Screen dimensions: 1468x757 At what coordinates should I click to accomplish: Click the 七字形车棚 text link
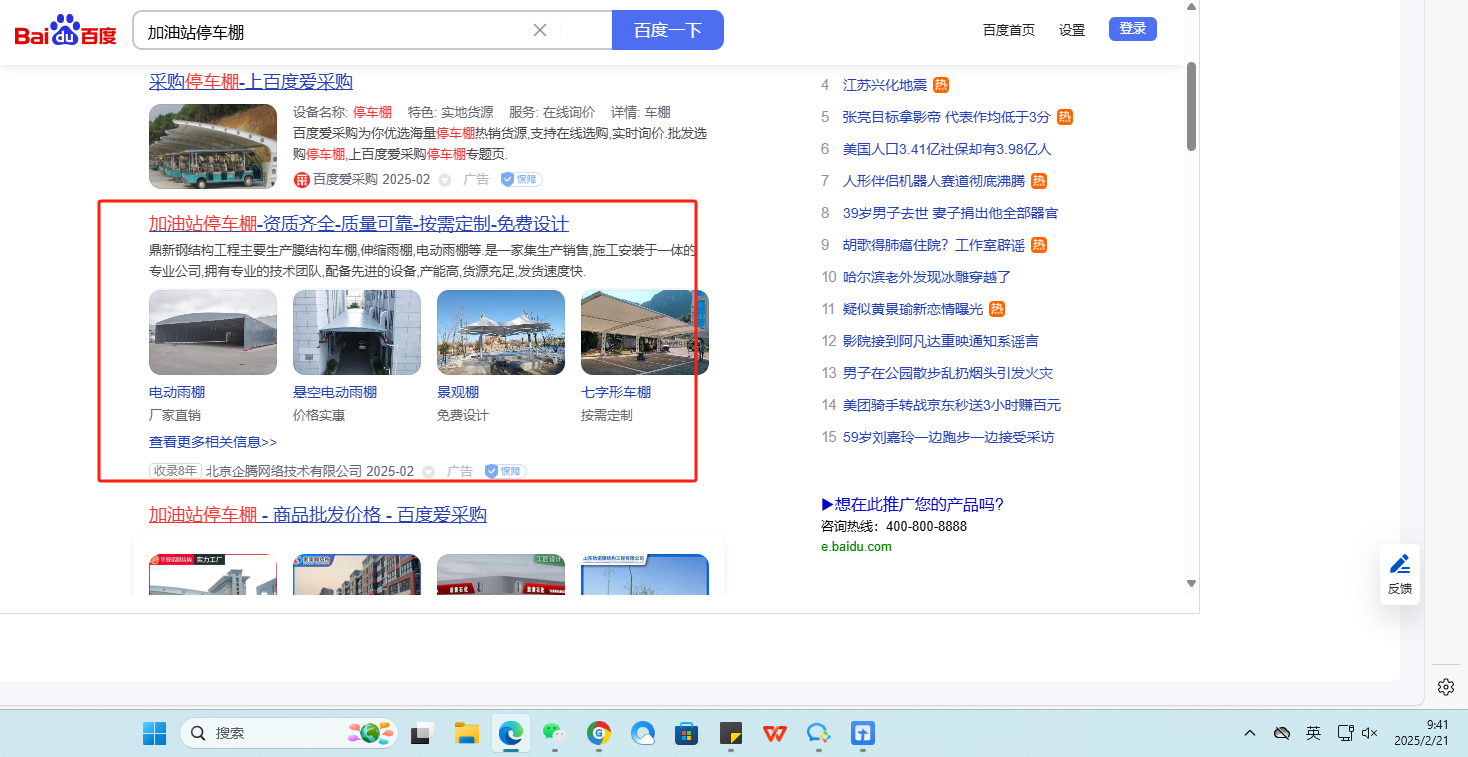point(616,392)
